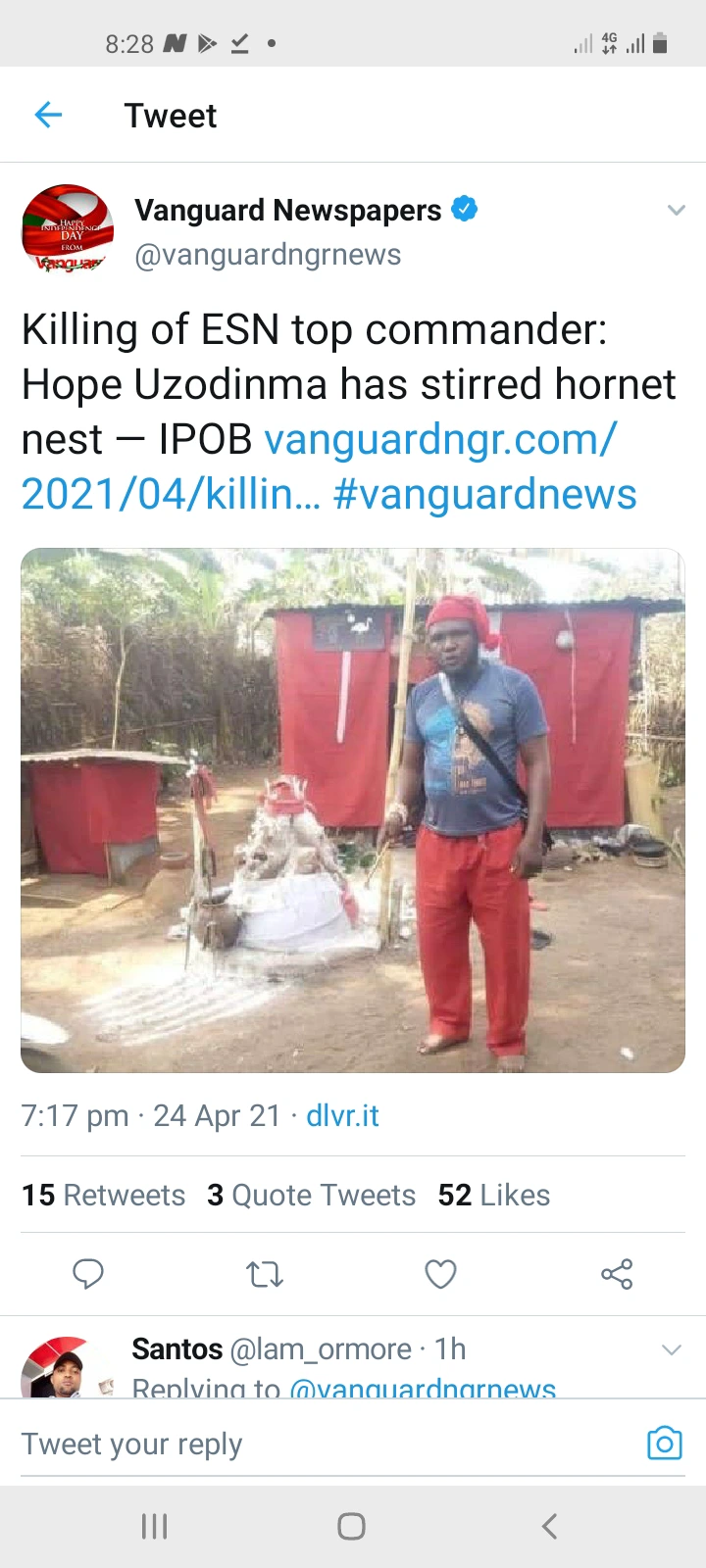Tap the share icon under the tweet

617,1274
